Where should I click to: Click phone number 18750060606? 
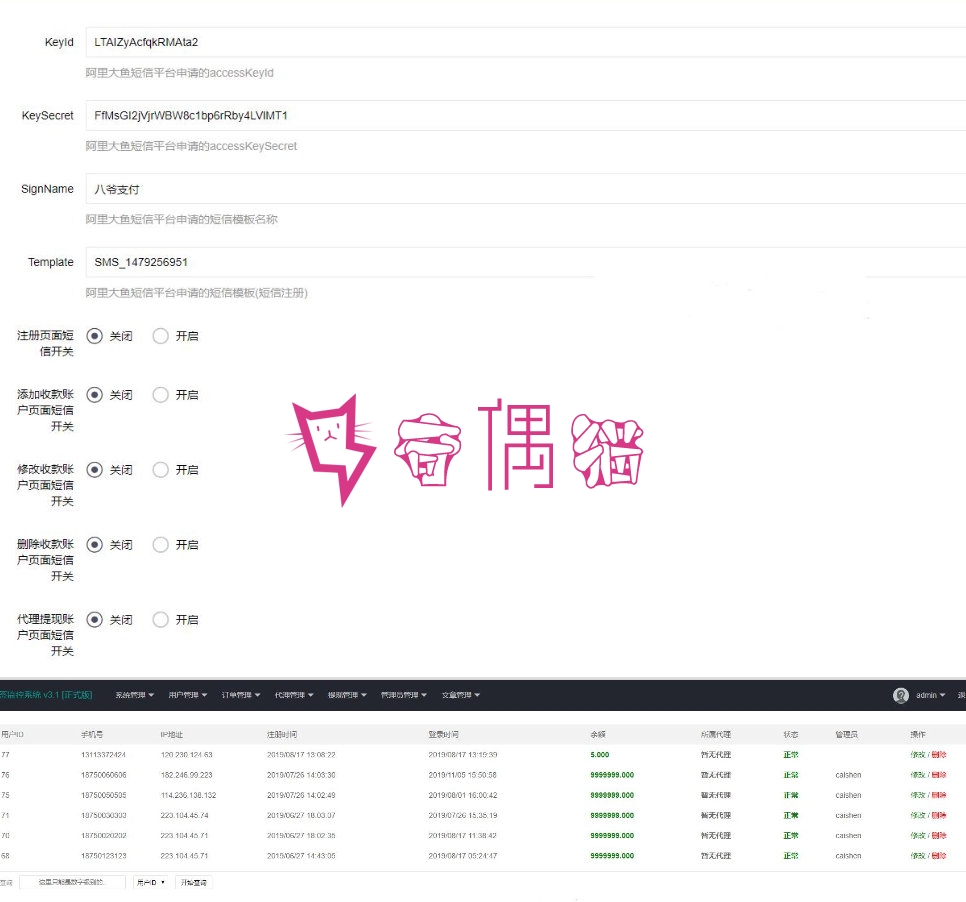click(104, 775)
